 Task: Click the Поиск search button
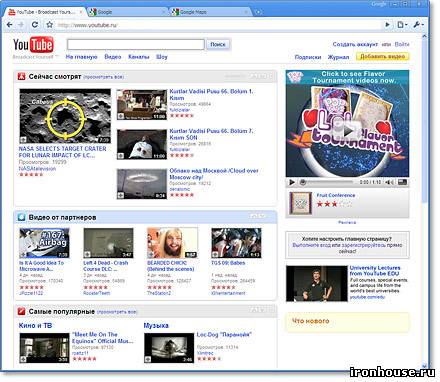tap(218, 44)
